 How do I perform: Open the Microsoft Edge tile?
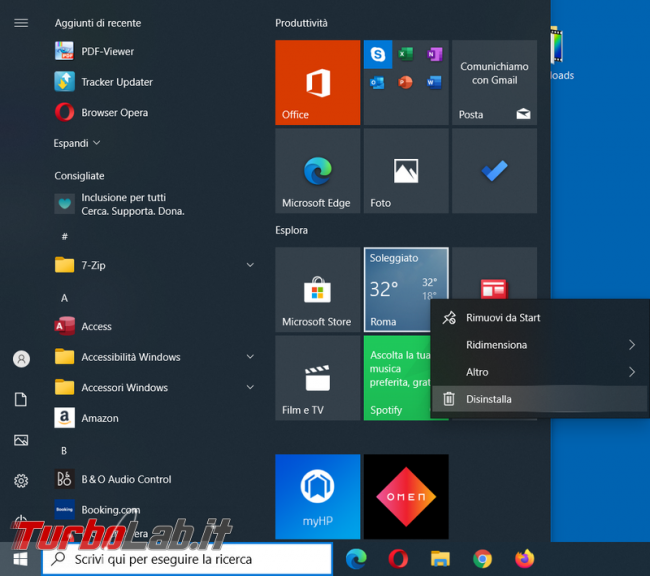318,171
